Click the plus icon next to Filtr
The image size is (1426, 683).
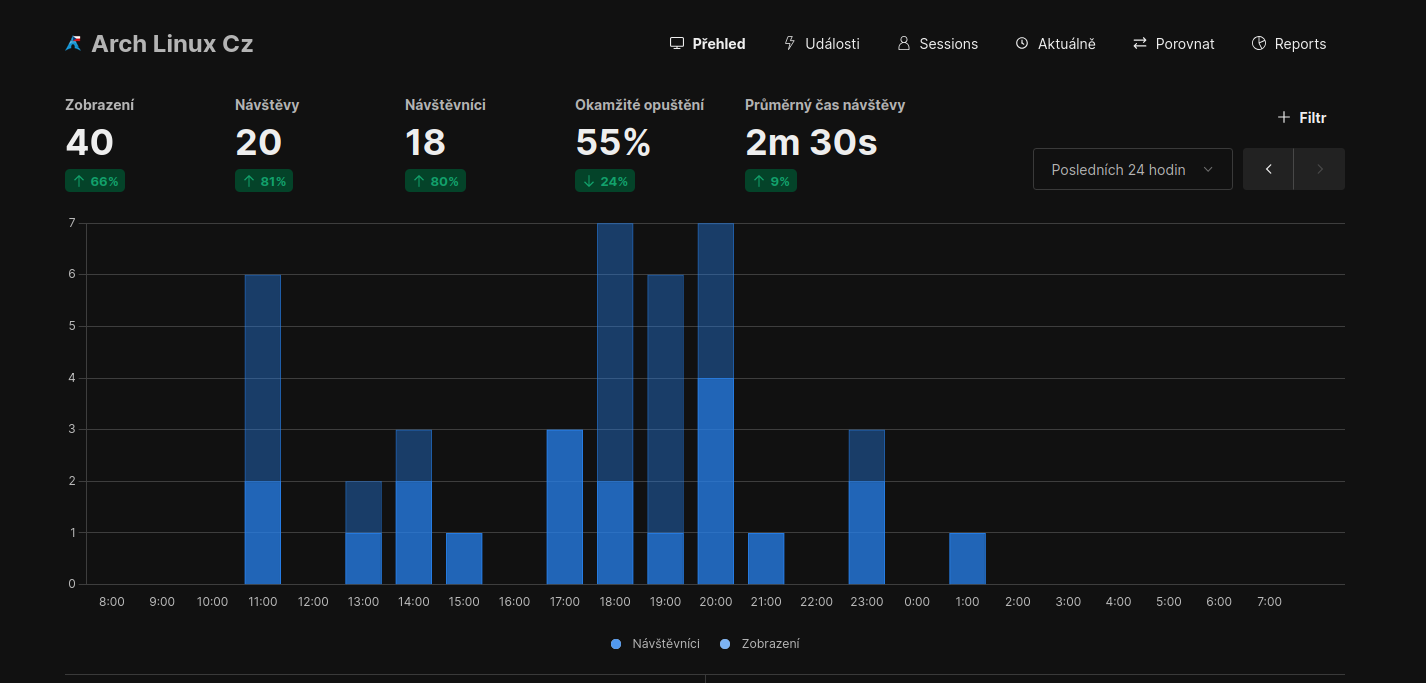(x=1284, y=118)
